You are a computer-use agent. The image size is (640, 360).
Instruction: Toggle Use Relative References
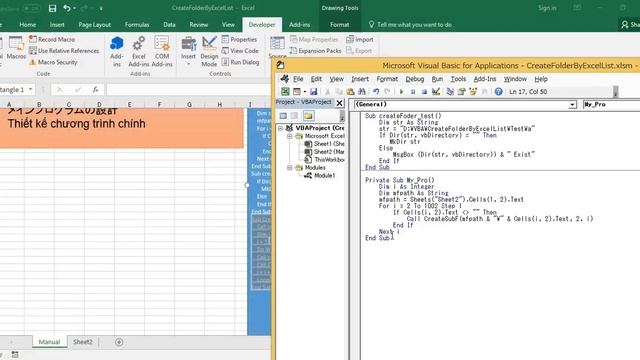pos(64,51)
